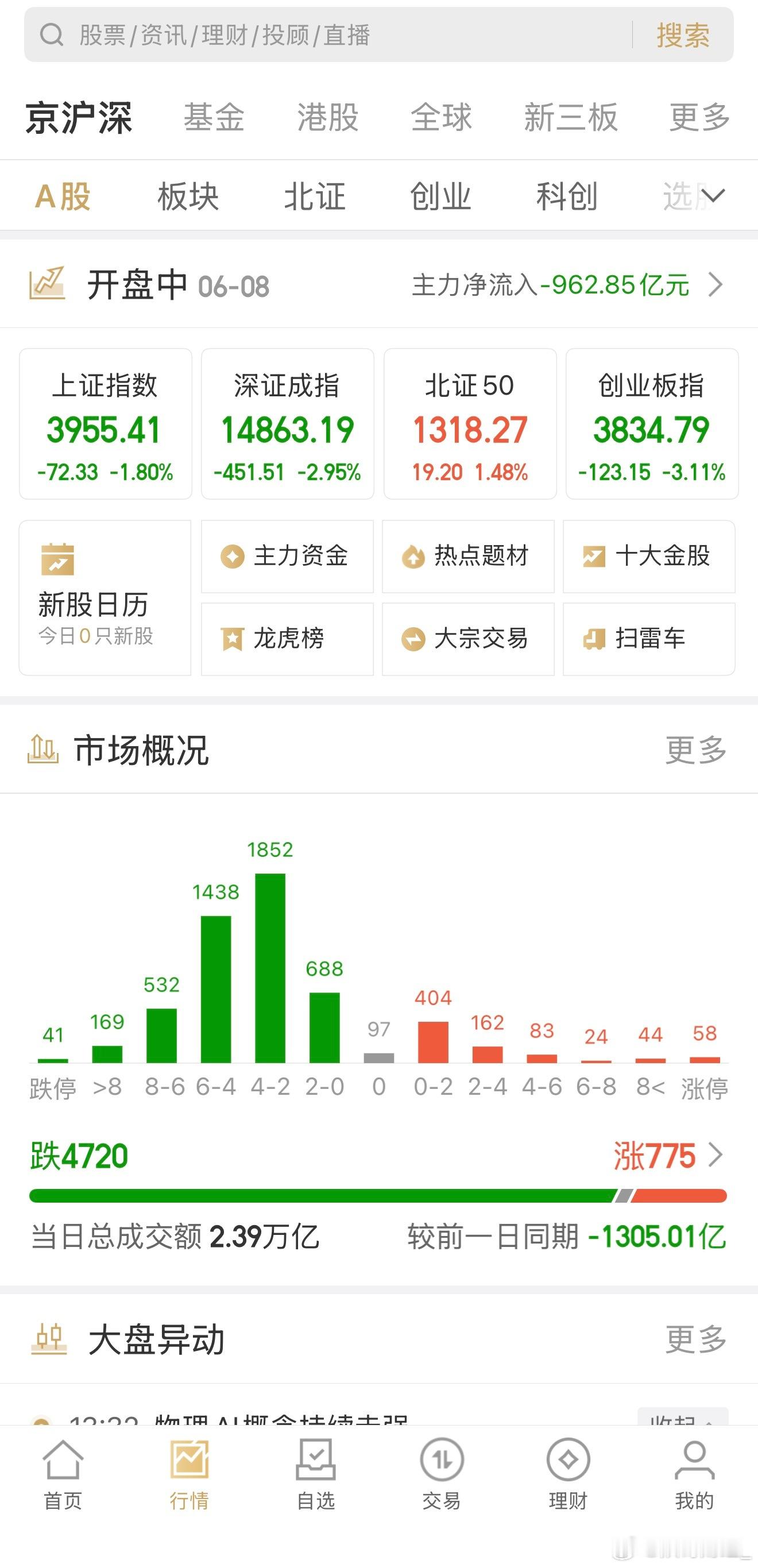
Task: Select the 创业 sub-tab
Action: click(440, 196)
